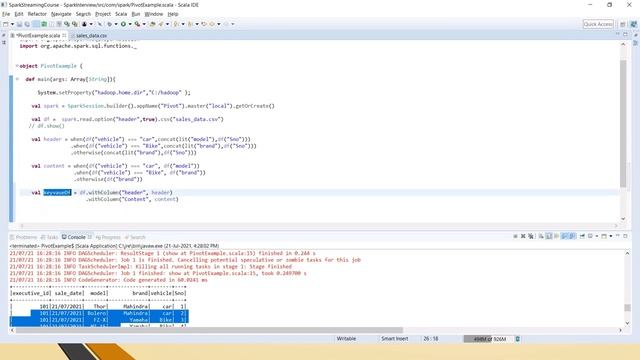
Task: Toggle Show Console on Standard Error
Action: [573, 236]
